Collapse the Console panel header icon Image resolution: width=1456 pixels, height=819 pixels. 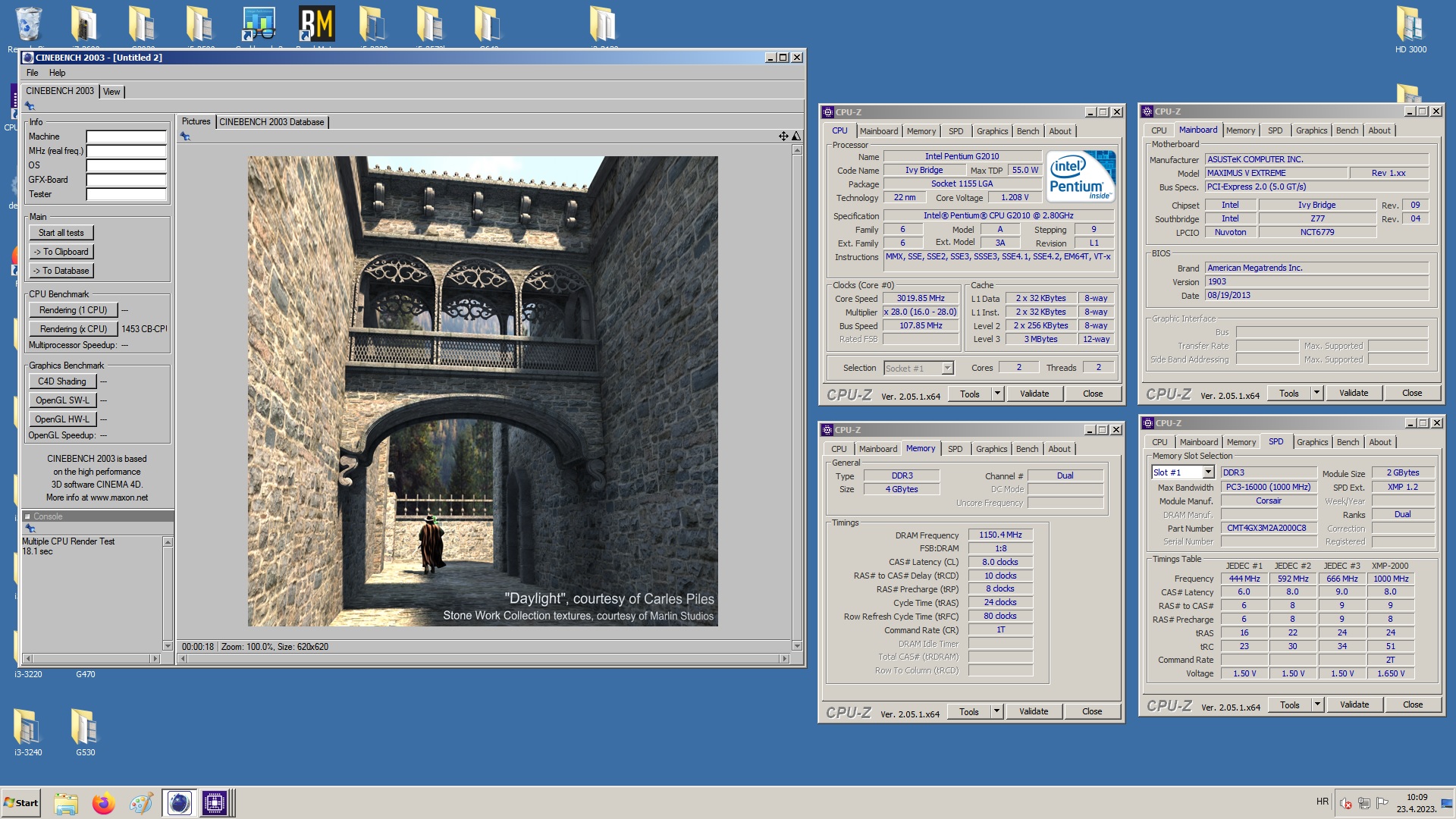(x=27, y=516)
